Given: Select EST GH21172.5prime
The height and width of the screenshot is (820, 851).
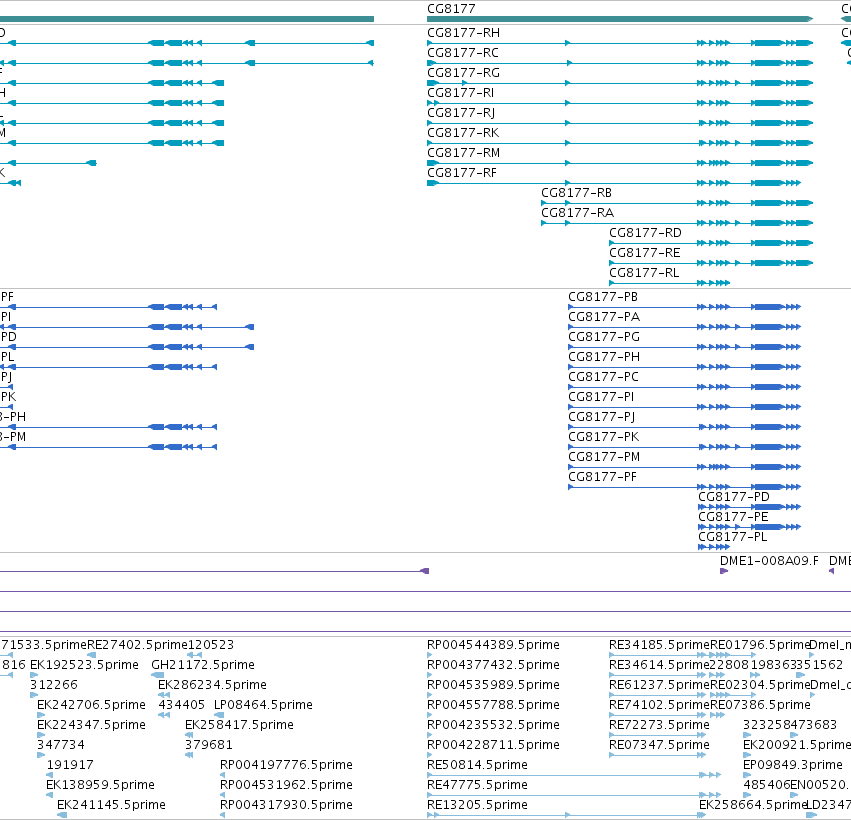Looking at the screenshot, I should (203, 665).
